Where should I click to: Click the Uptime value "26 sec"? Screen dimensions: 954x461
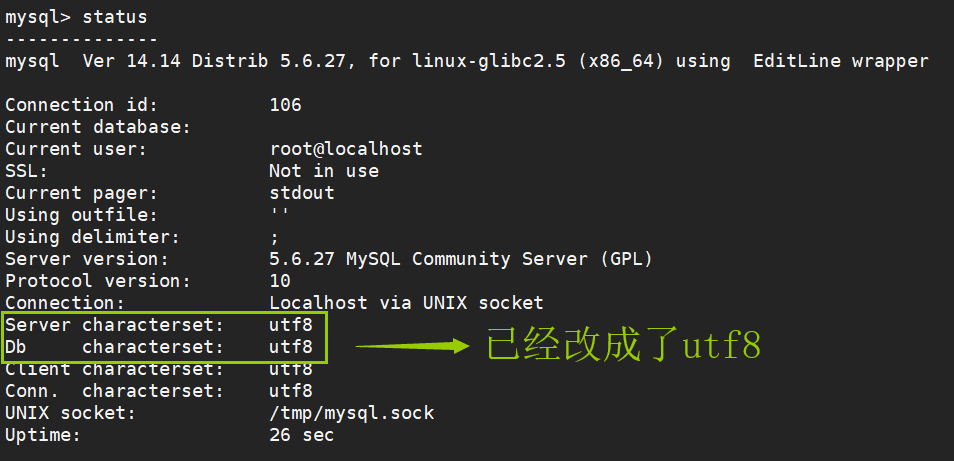click(x=301, y=435)
